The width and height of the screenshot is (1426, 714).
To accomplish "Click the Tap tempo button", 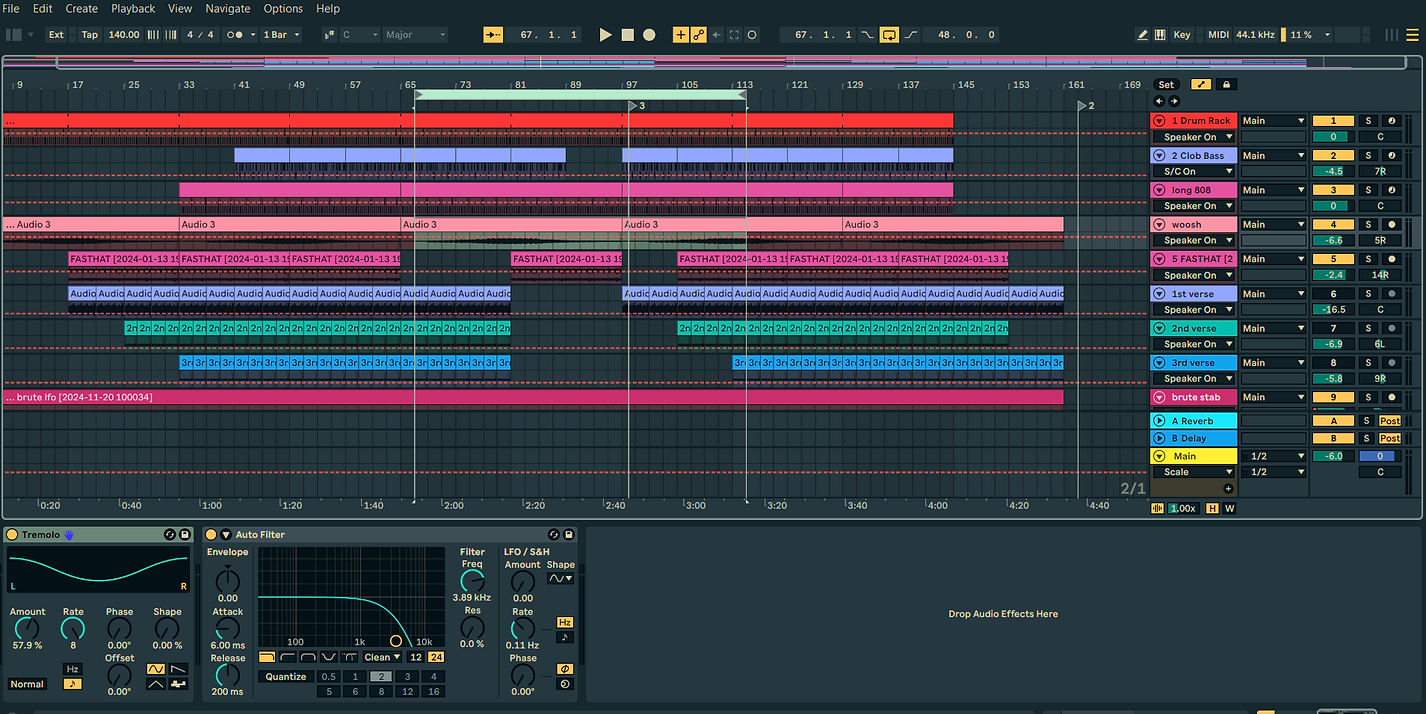I will pos(90,35).
